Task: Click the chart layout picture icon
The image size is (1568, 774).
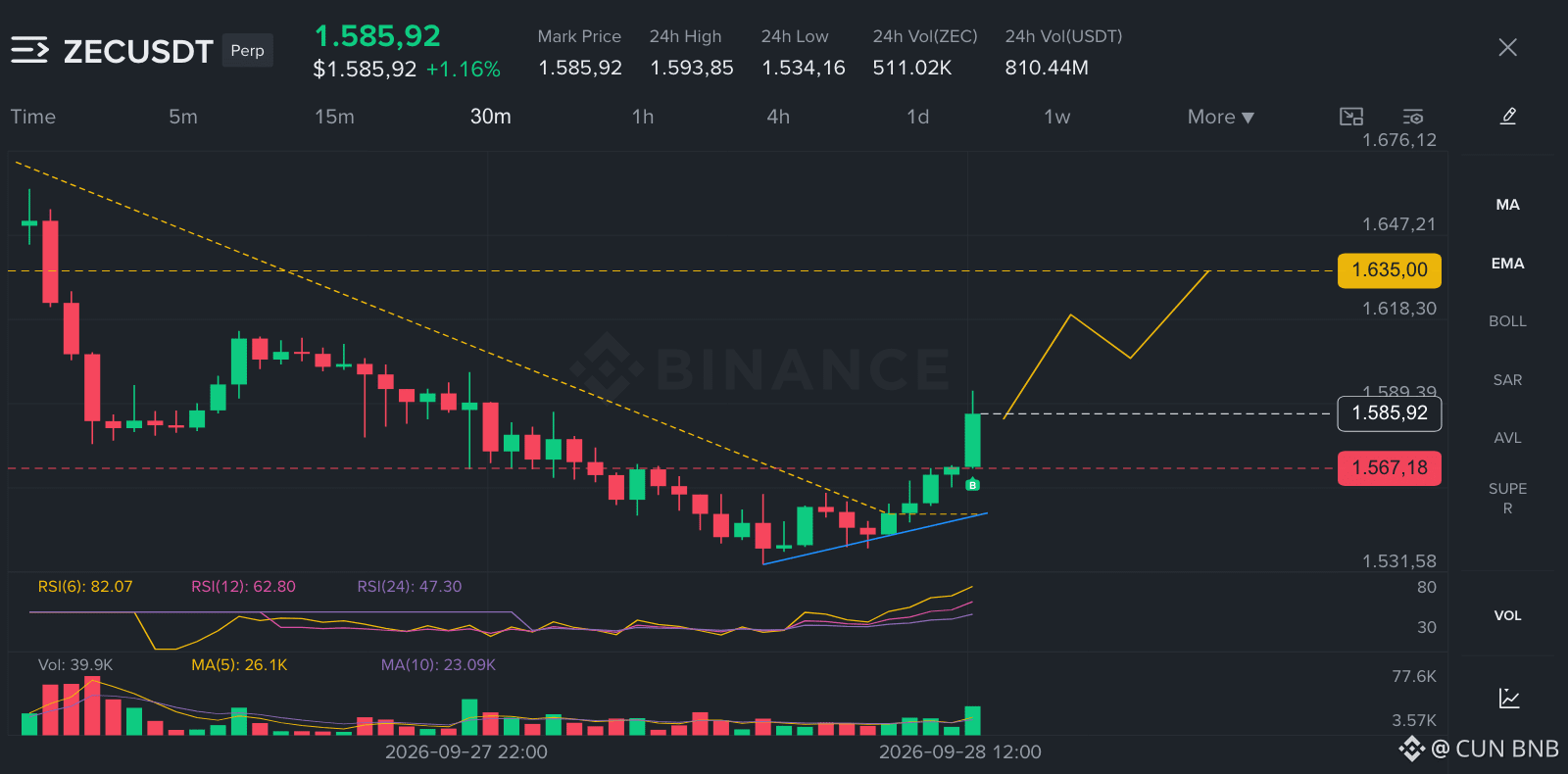Action: (x=1351, y=117)
